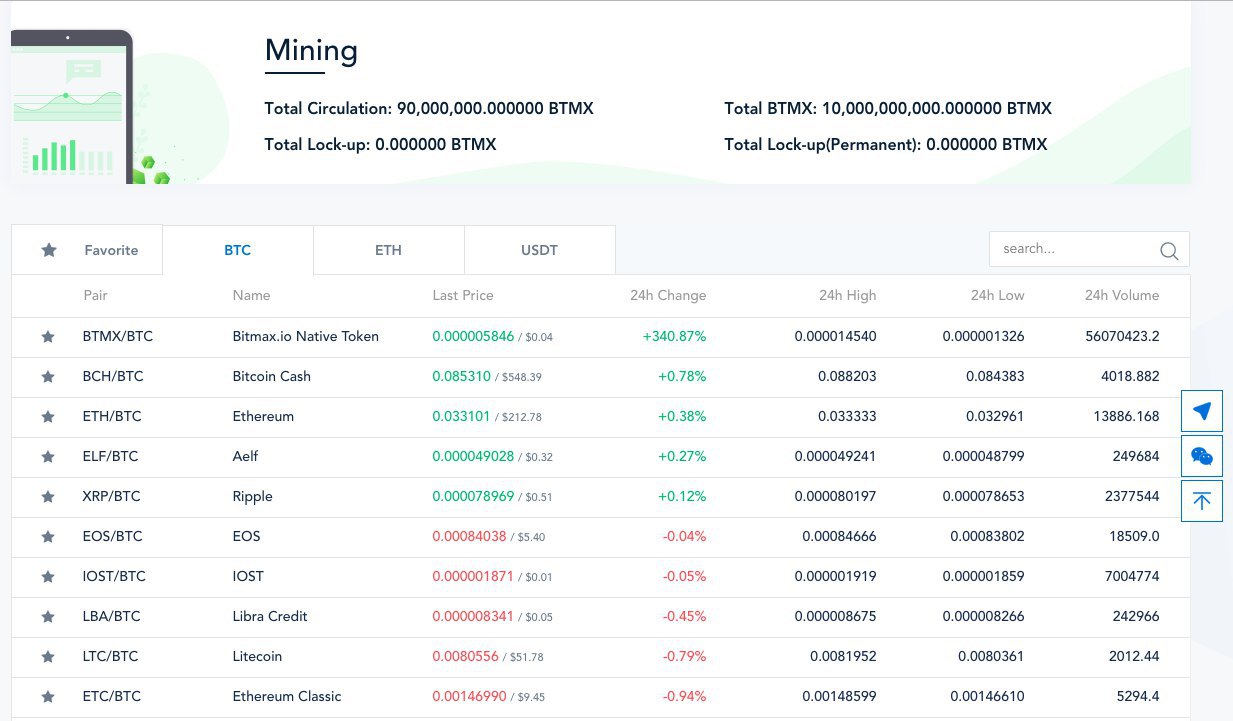Open the BCH/BTC trading pair

click(x=113, y=377)
